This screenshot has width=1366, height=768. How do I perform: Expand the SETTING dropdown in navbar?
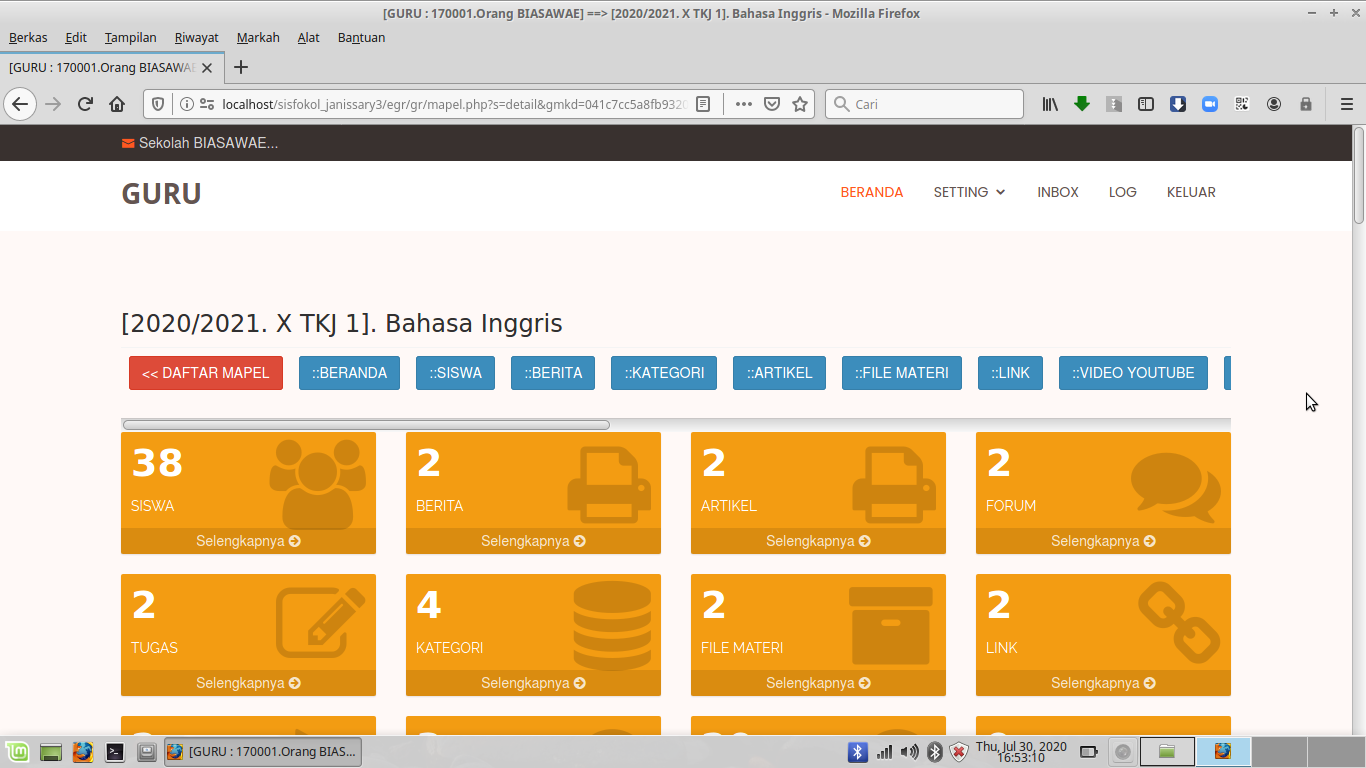(970, 192)
